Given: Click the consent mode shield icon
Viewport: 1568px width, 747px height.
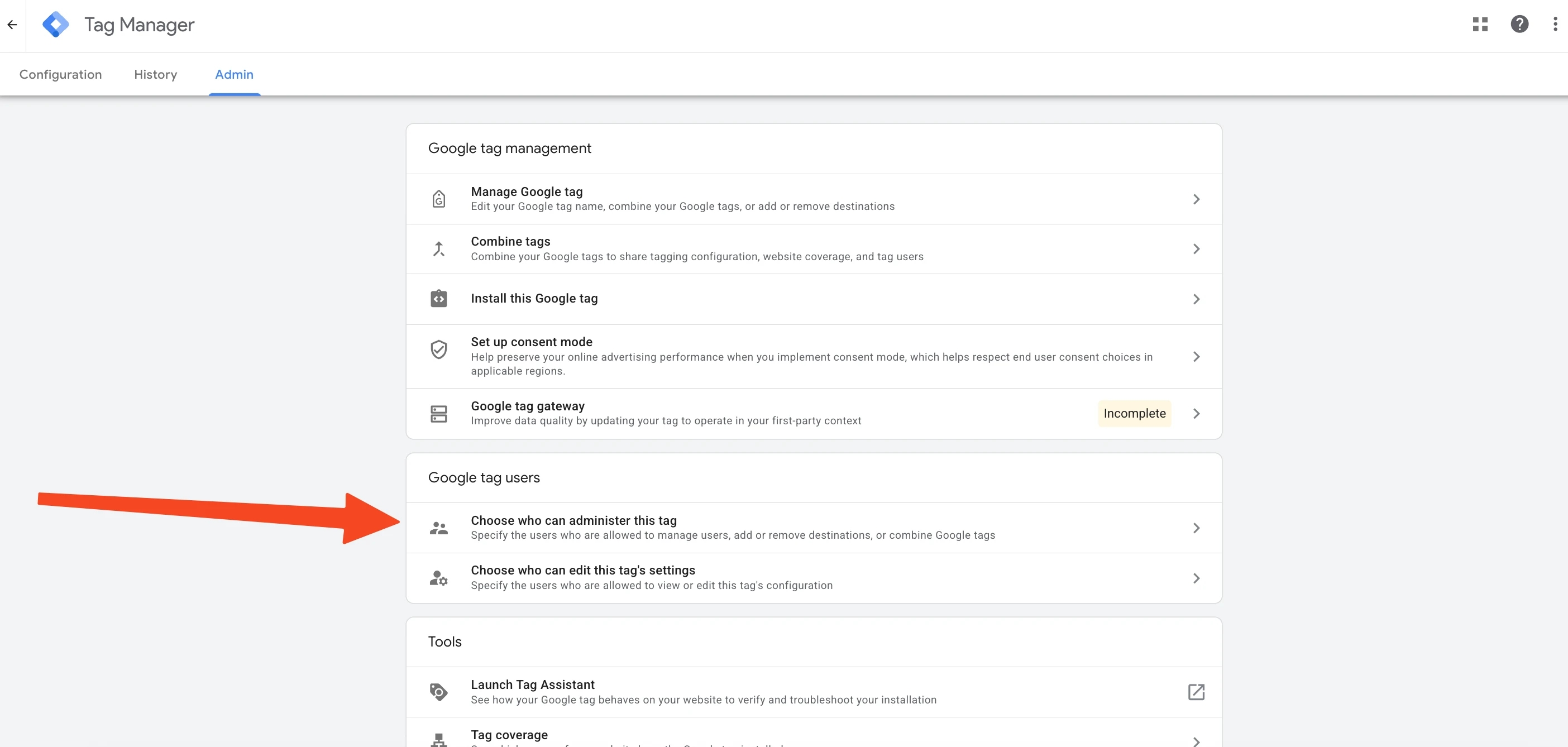Looking at the screenshot, I should [438, 349].
